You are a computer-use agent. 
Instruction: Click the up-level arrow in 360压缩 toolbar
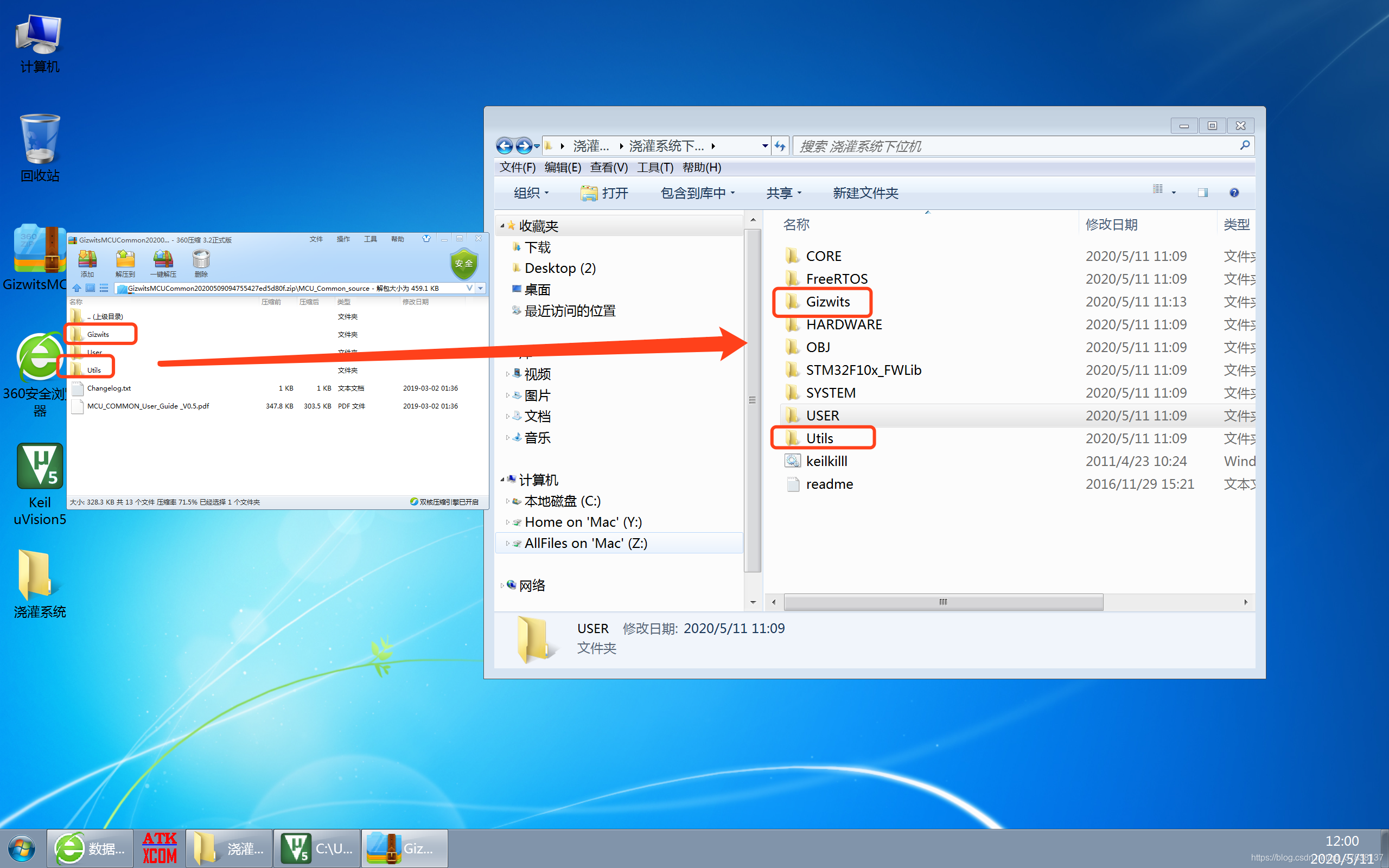tap(77, 288)
